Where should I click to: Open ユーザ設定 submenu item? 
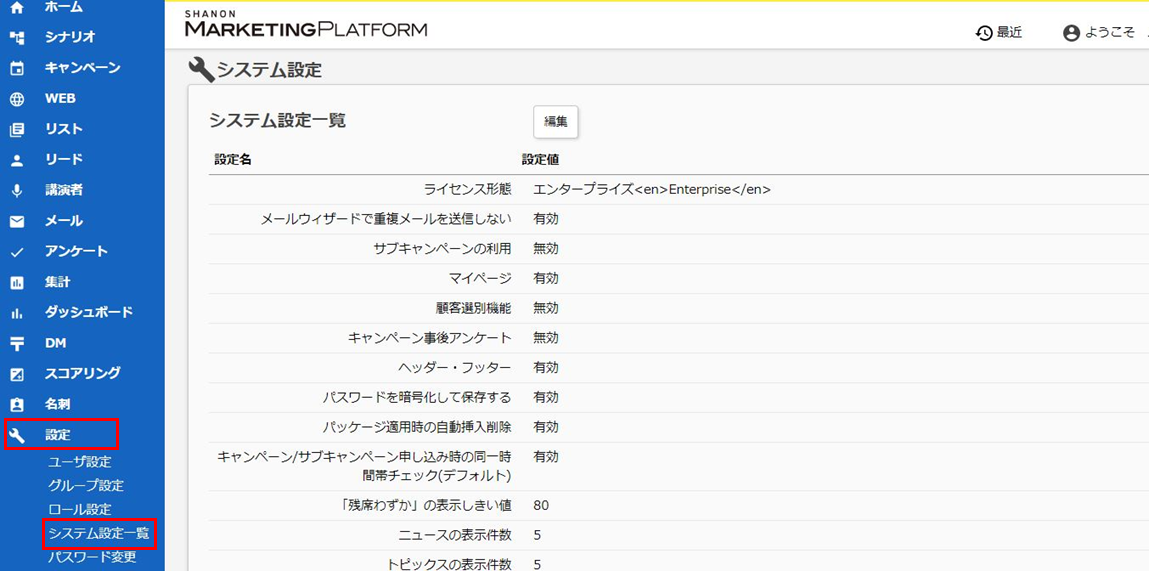(x=79, y=462)
